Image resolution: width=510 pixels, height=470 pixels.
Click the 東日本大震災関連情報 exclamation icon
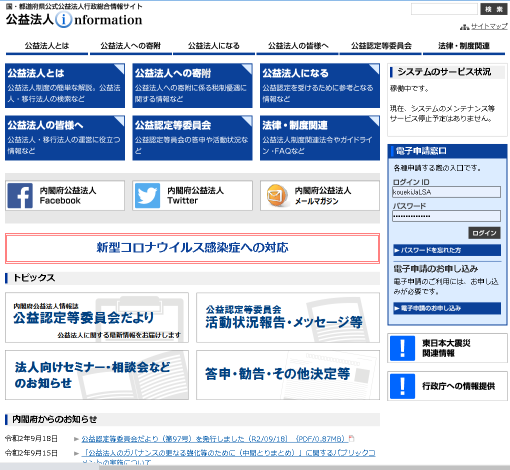tap(402, 348)
